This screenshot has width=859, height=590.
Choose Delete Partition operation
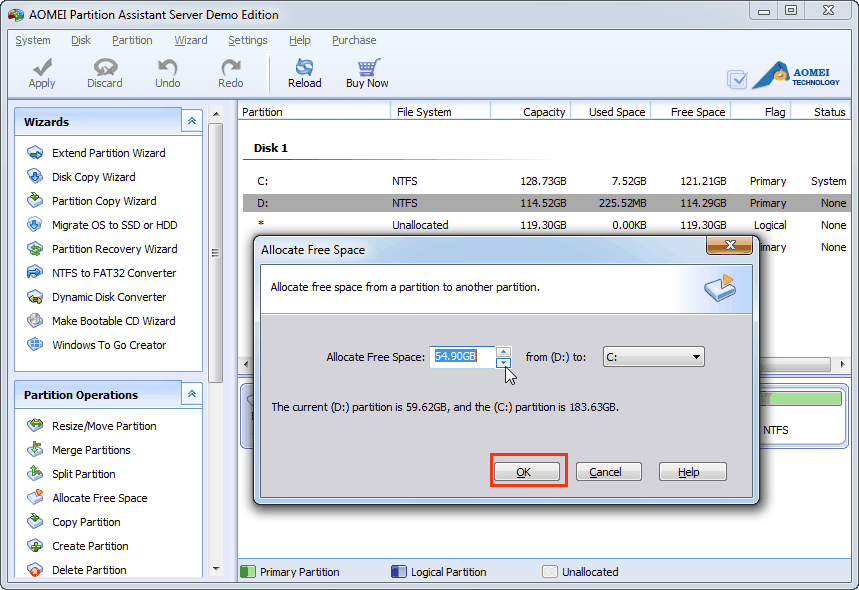[89, 570]
